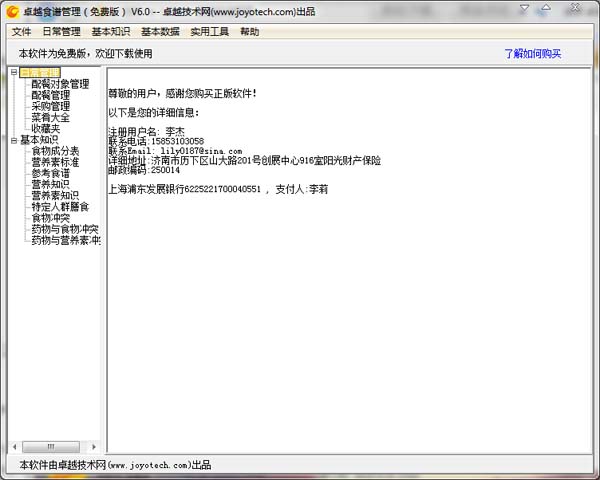The image size is (600, 480).
Task: Open the 帮助 menu
Action: [x=249, y=31]
